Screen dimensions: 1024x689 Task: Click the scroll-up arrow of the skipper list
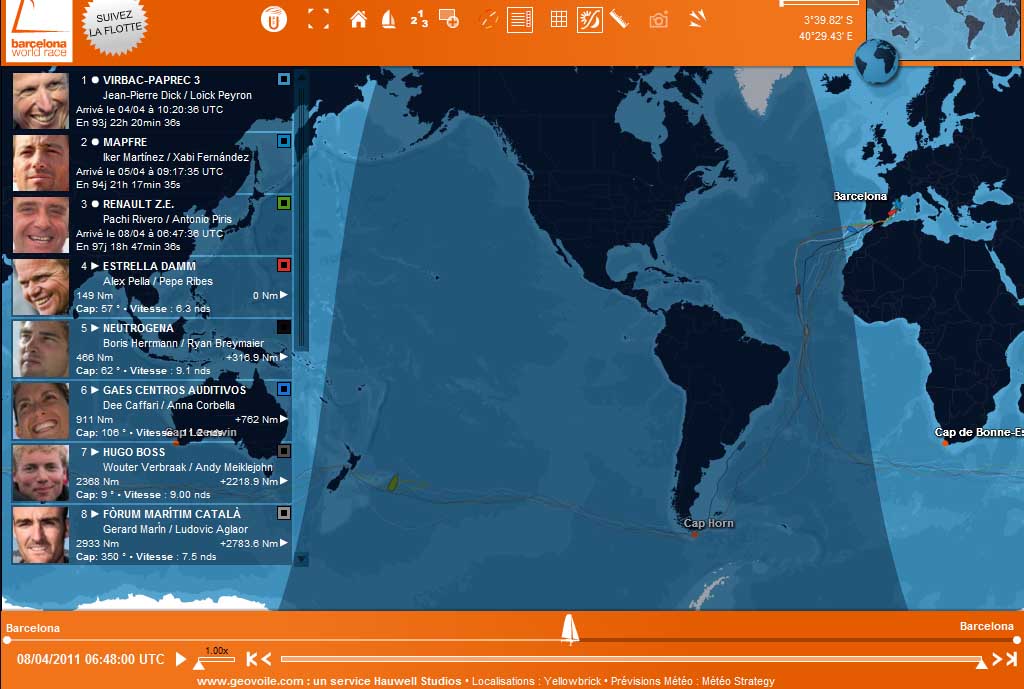302,77
